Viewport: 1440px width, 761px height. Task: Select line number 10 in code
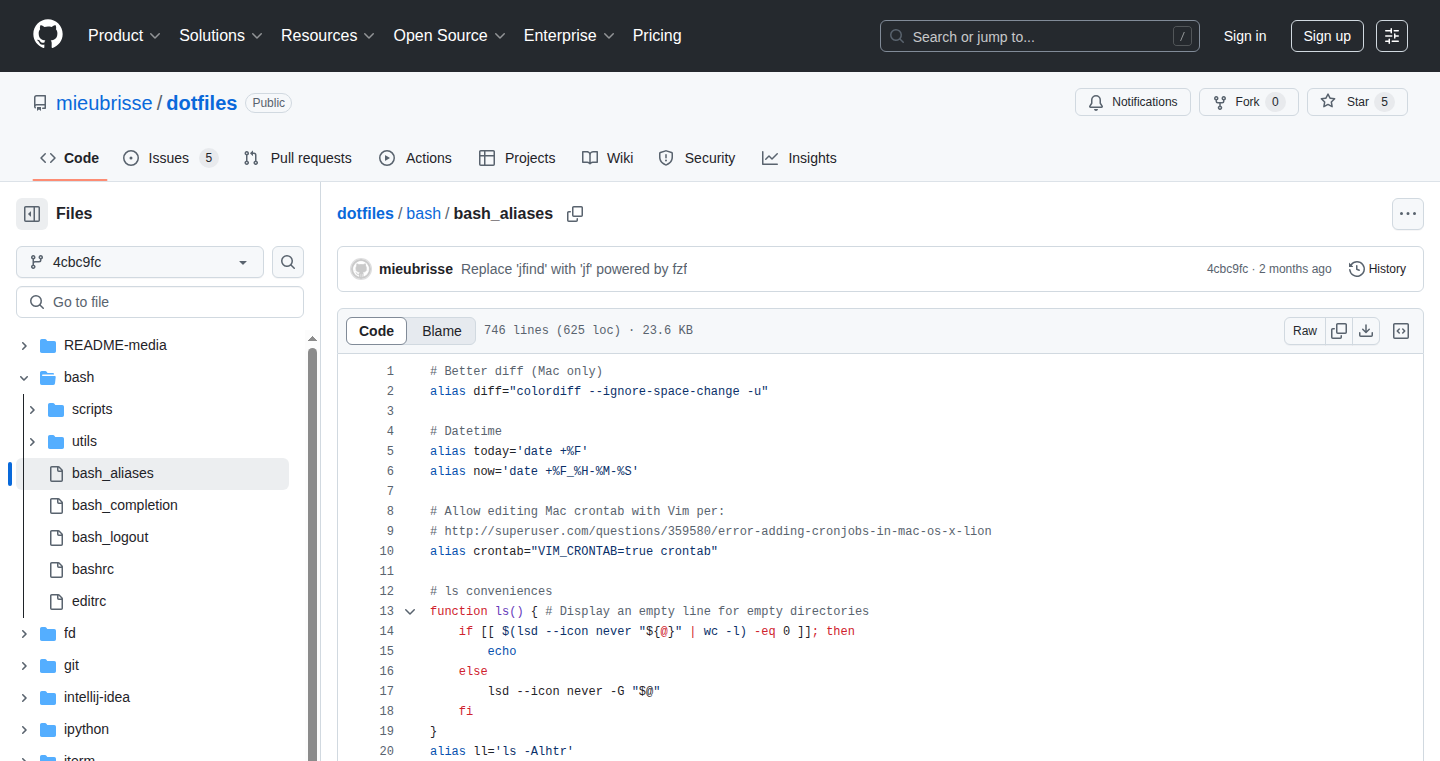coord(387,551)
